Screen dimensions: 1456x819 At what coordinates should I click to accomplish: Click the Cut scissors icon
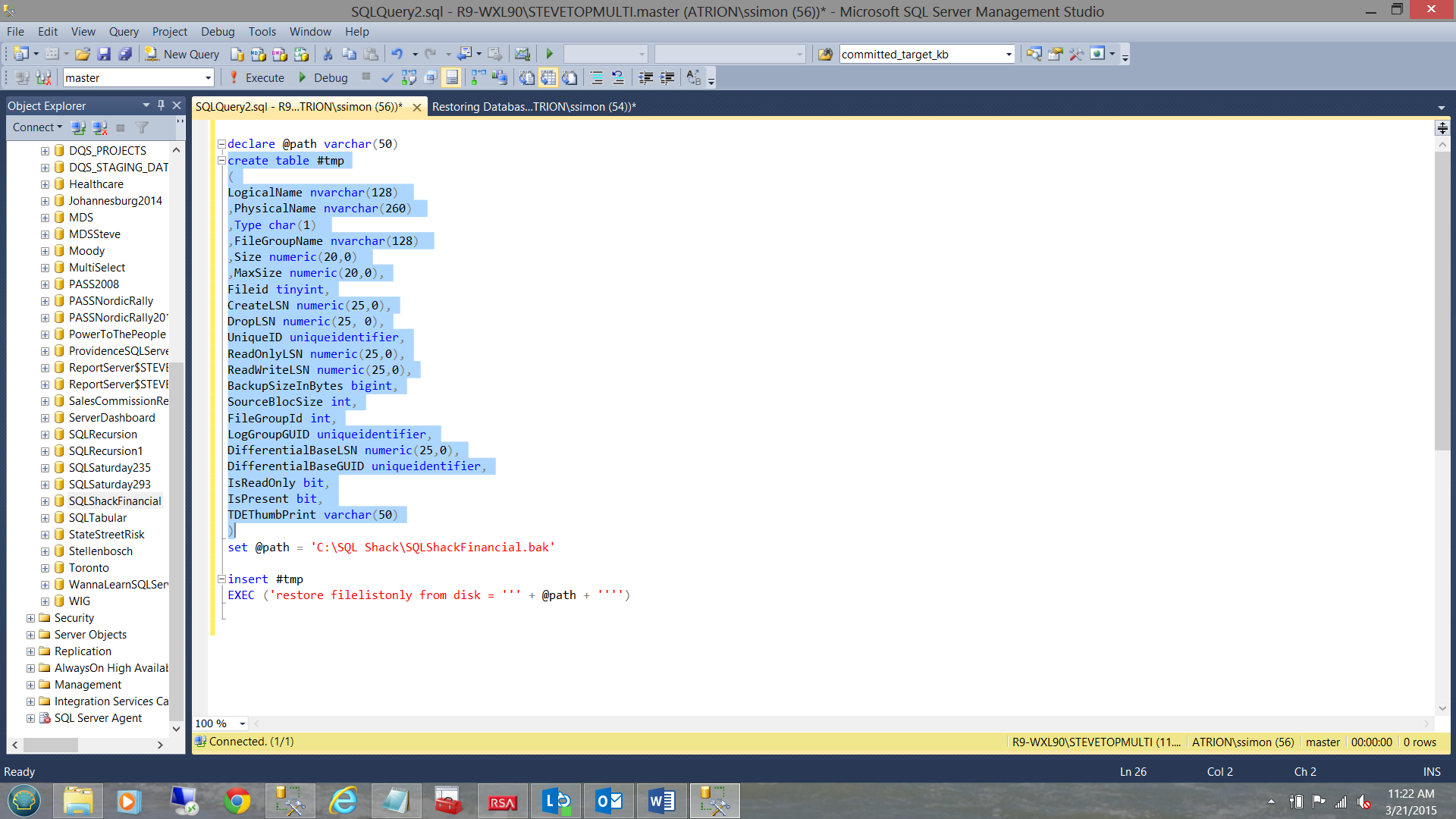coord(328,54)
